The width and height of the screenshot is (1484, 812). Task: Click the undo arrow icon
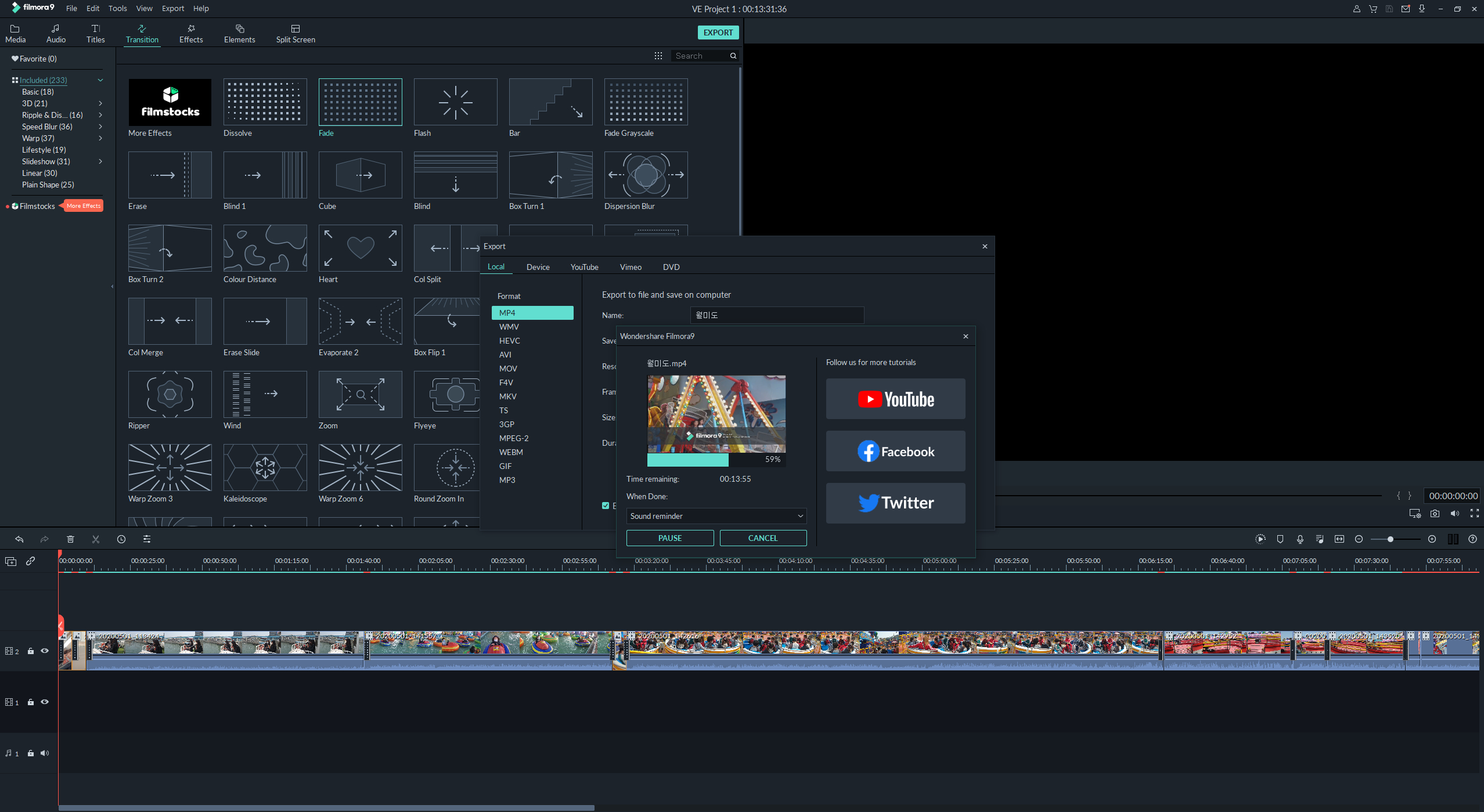pos(19,539)
